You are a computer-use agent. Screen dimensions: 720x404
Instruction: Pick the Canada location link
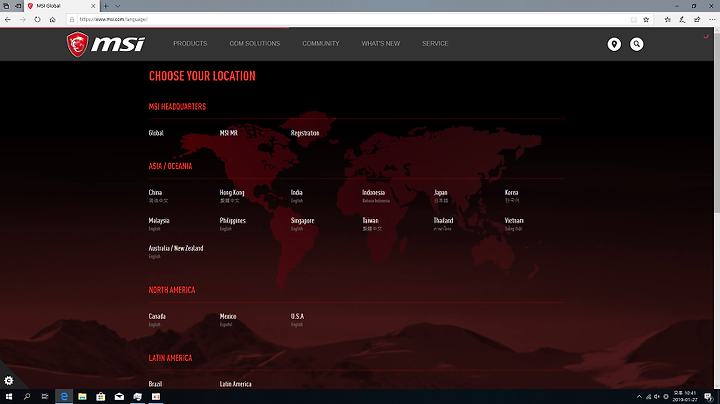(157, 317)
